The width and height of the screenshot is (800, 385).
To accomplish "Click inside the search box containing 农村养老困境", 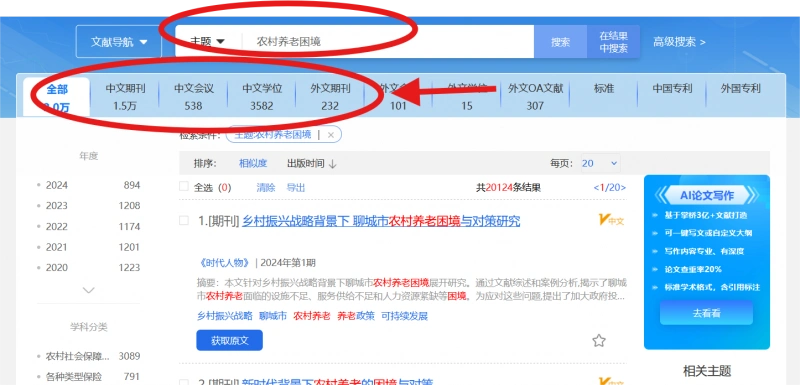I will pos(388,42).
